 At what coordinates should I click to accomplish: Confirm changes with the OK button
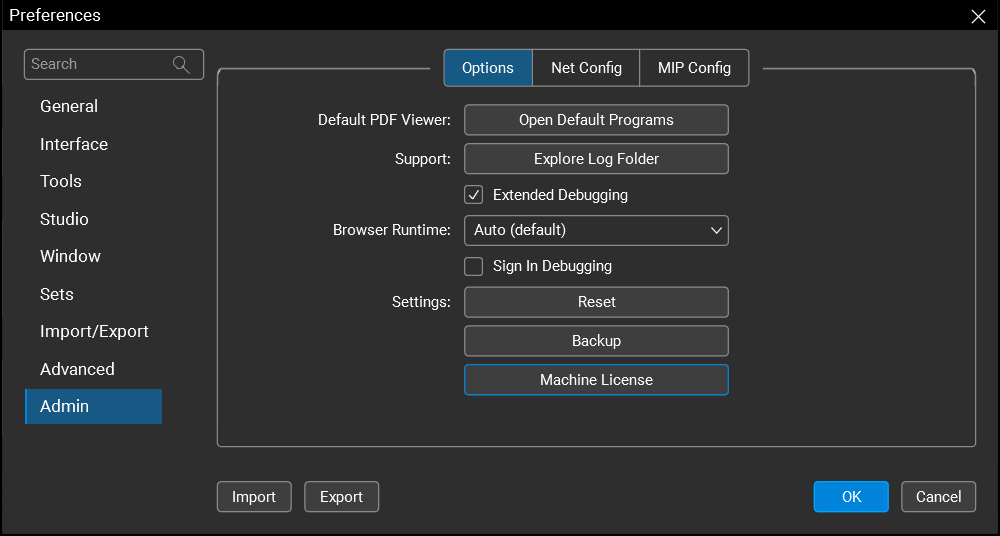click(851, 497)
